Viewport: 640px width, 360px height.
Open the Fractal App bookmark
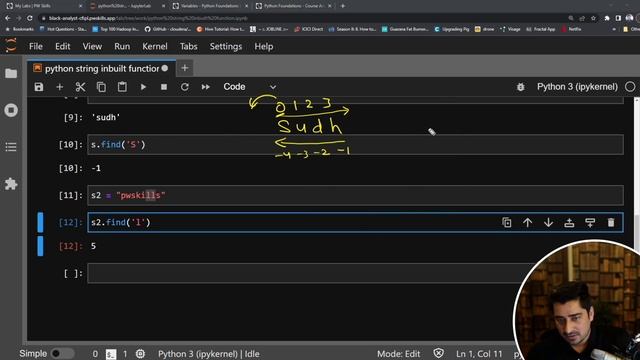coord(542,29)
